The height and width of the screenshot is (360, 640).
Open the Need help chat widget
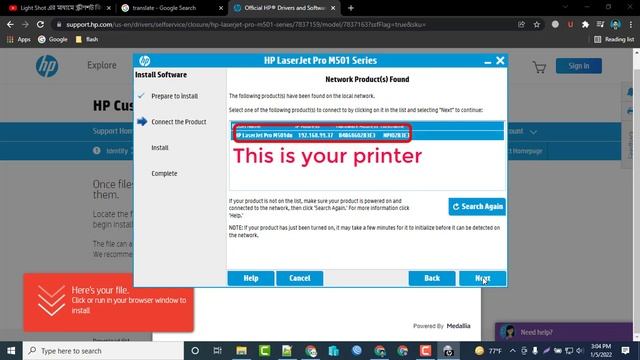[564, 332]
